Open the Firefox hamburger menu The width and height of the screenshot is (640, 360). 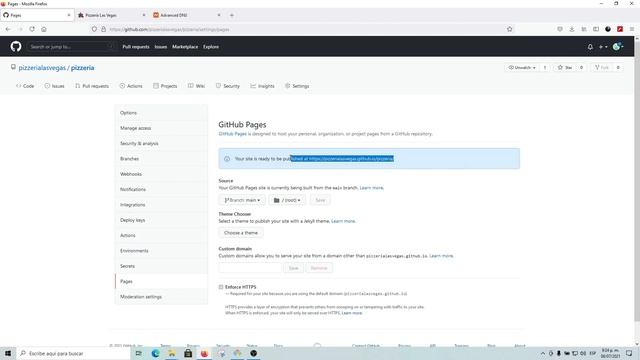[x=631, y=29]
